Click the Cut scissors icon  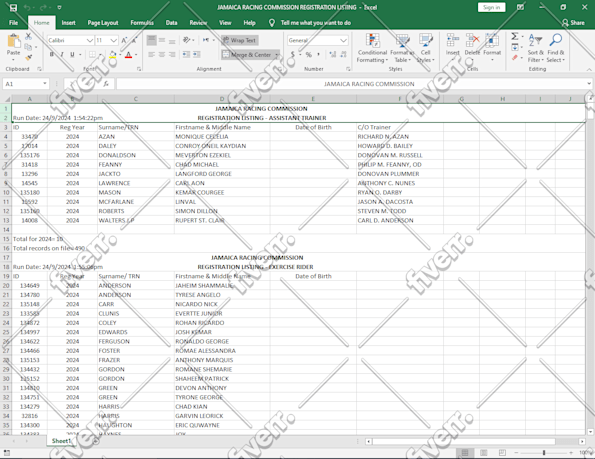(x=28, y=37)
